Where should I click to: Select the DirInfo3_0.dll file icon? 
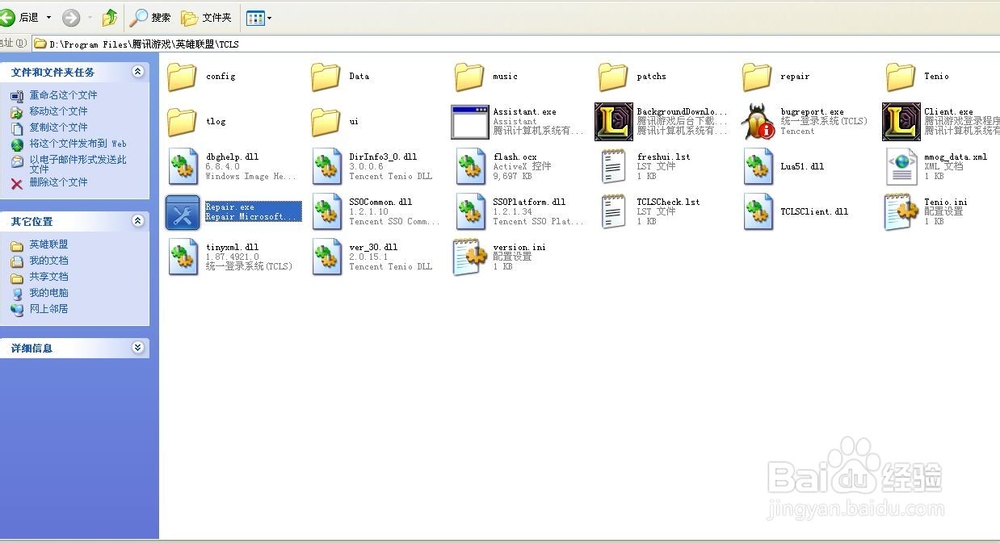(x=327, y=167)
